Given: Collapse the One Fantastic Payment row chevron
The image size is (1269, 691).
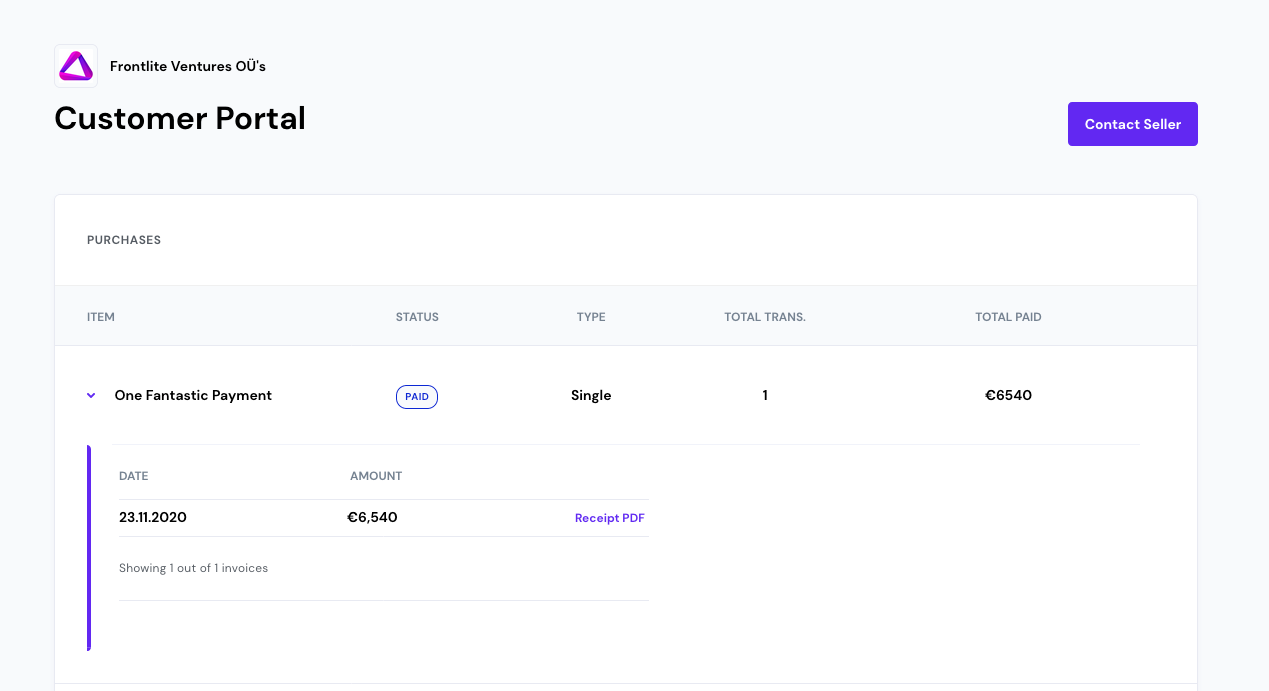Looking at the screenshot, I should tap(91, 396).
